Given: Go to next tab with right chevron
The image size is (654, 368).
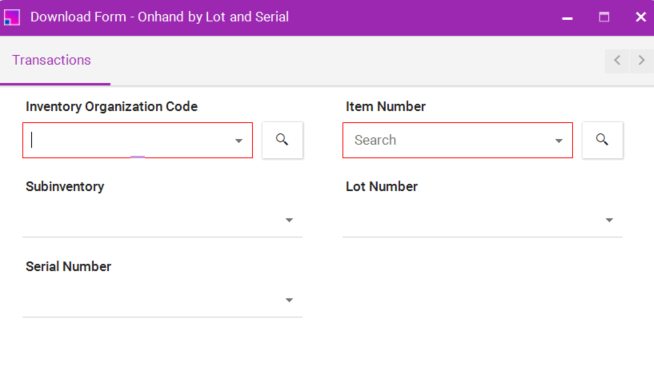Looking at the screenshot, I should (x=641, y=60).
